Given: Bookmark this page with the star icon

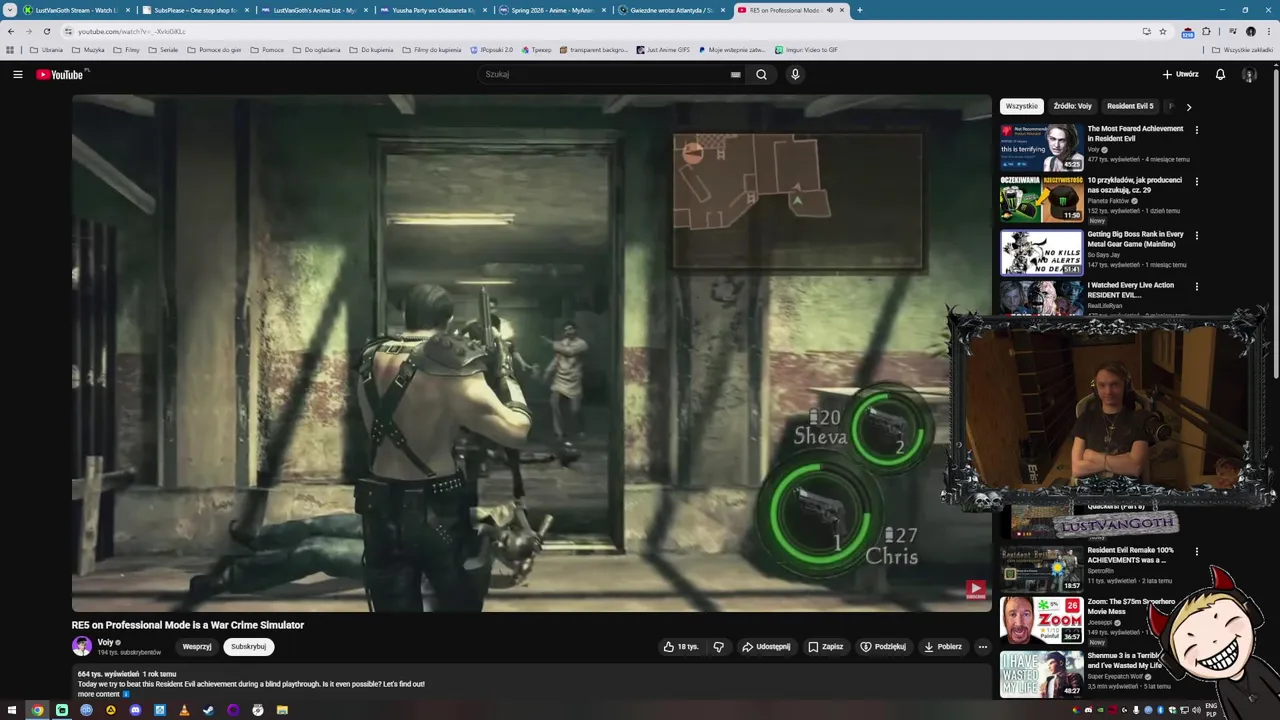Looking at the screenshot, I should pos(1163,31).
